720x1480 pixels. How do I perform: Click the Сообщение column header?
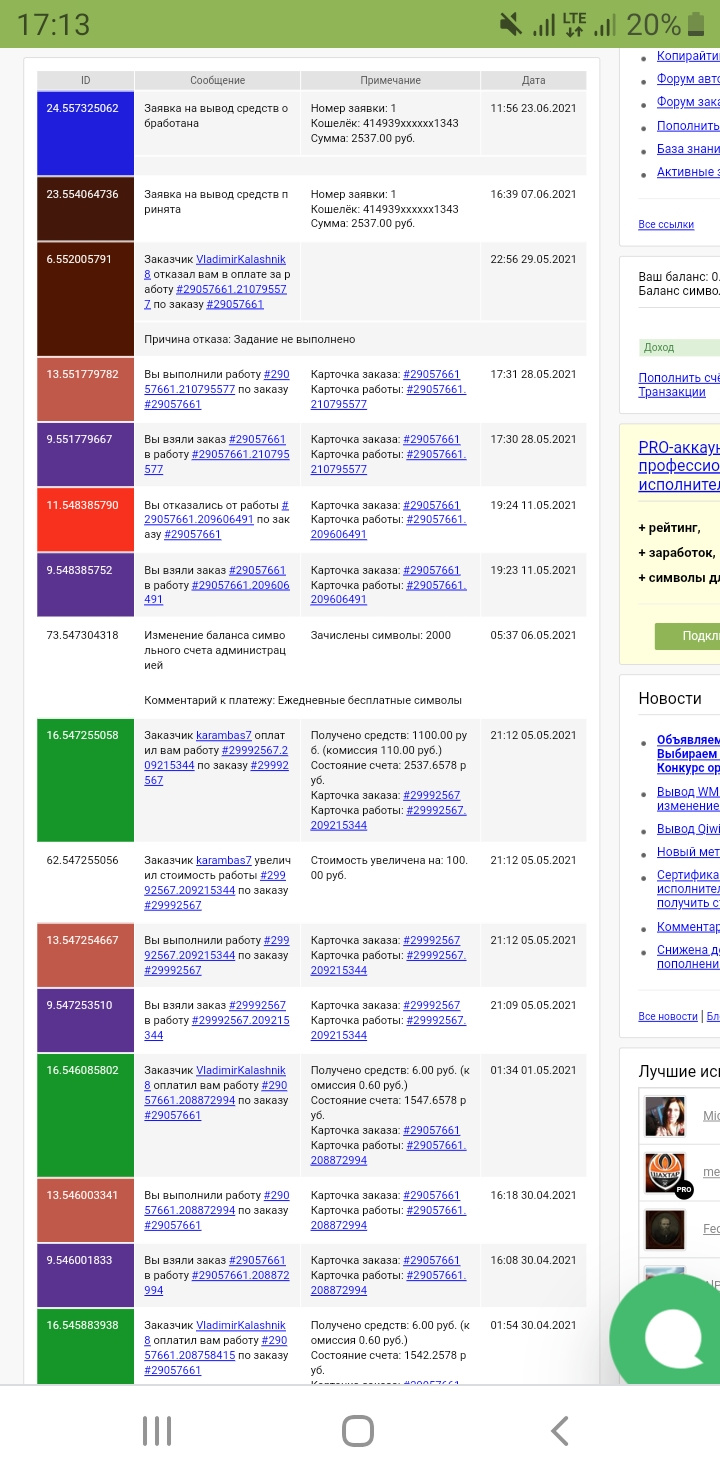[x=217, y=80]
